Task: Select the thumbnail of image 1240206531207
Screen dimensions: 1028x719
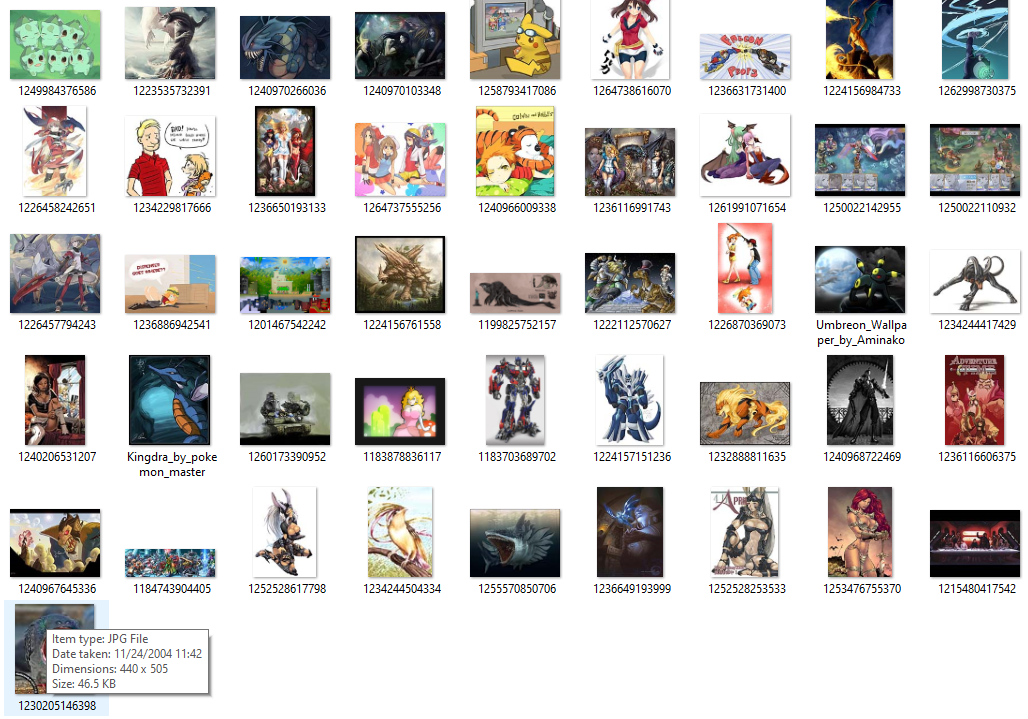Action: click(55, 400)
